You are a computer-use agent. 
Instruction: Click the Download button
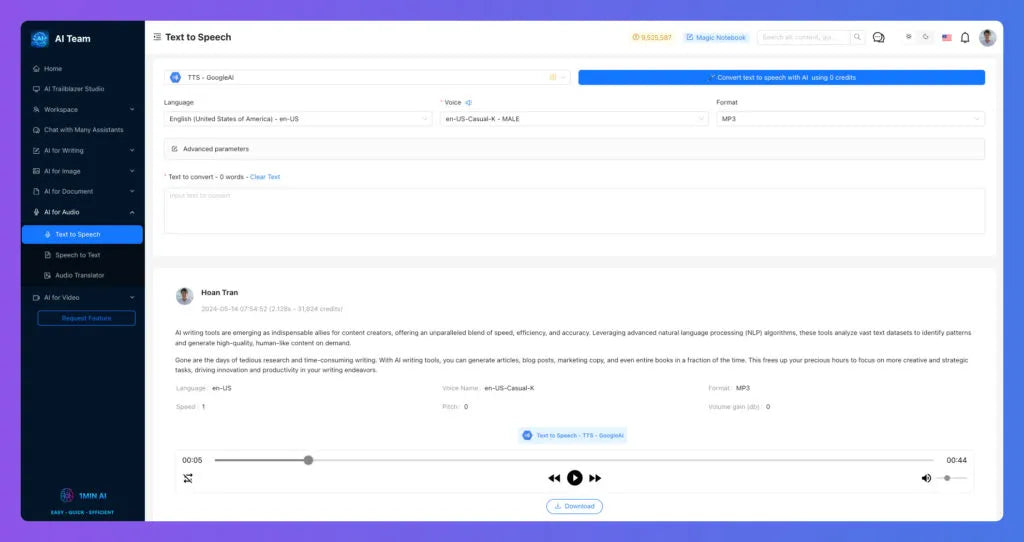click(575, 506)
